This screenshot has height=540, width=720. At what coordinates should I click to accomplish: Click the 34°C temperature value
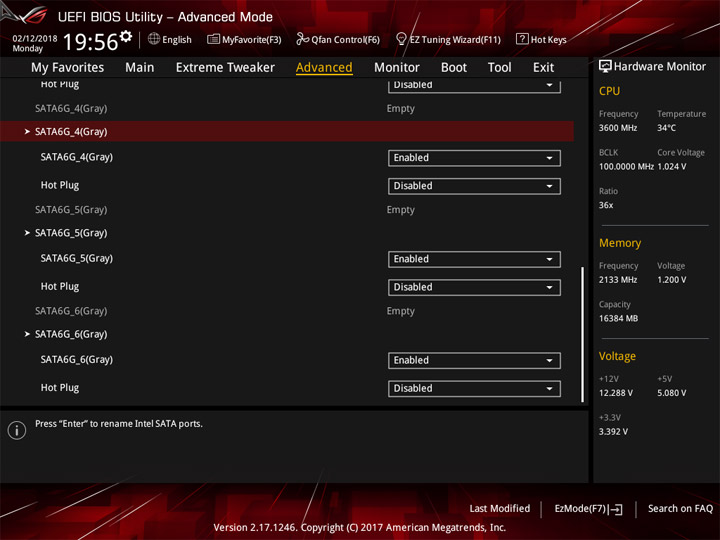pyautogui.click(x=666, y=128)
